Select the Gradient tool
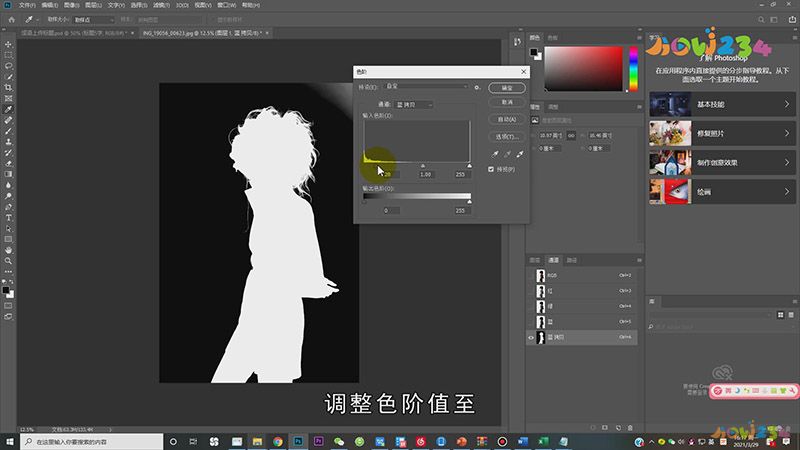The width and height of the screenshot is (800, 450). (x=8, y=174)
